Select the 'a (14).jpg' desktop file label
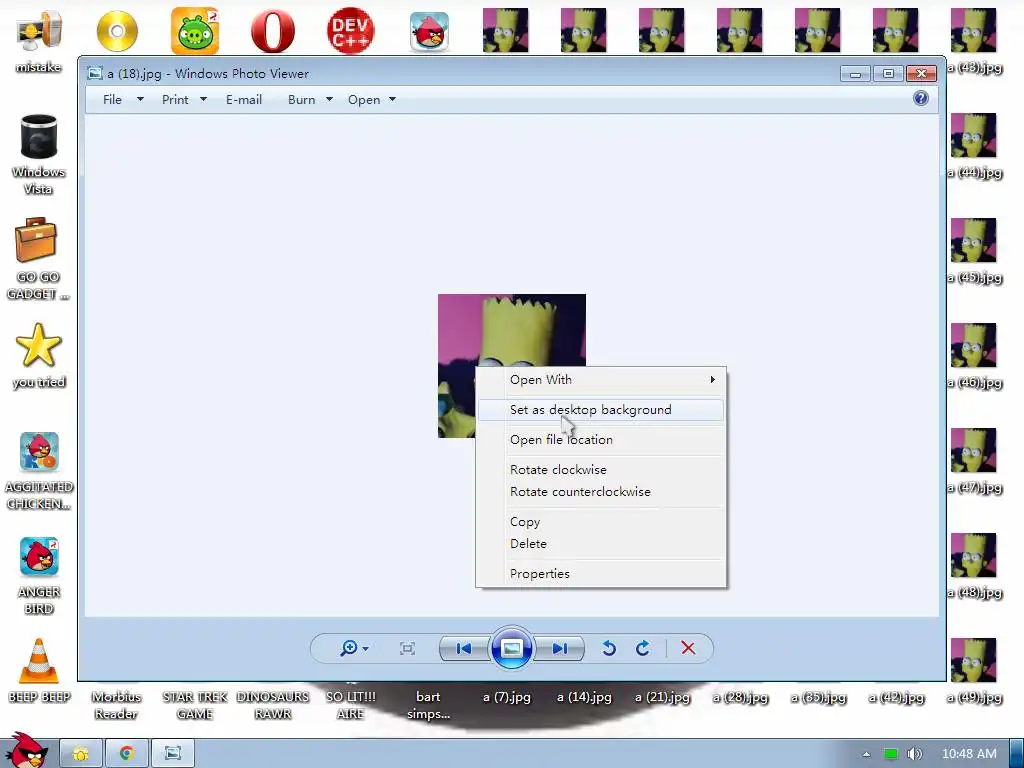The height and width of the screenshot is (768, 1024). (x=584, y=697)
